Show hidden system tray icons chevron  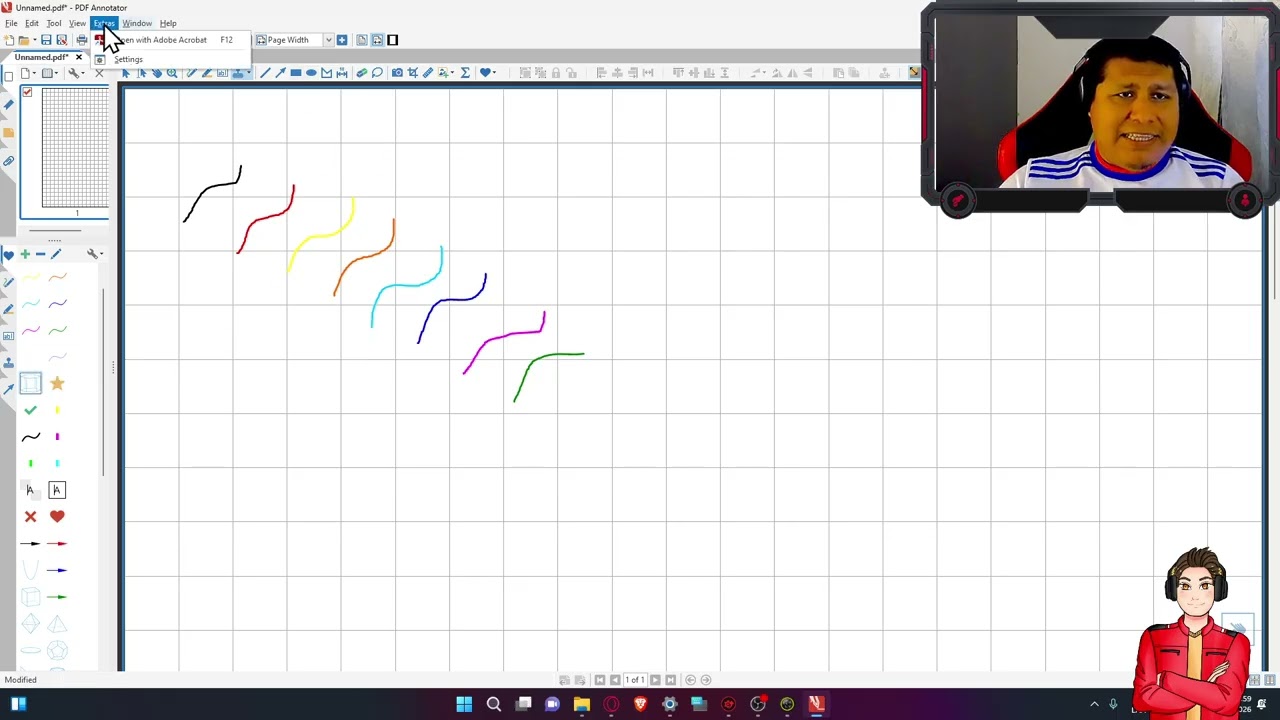click(1094, 704)
